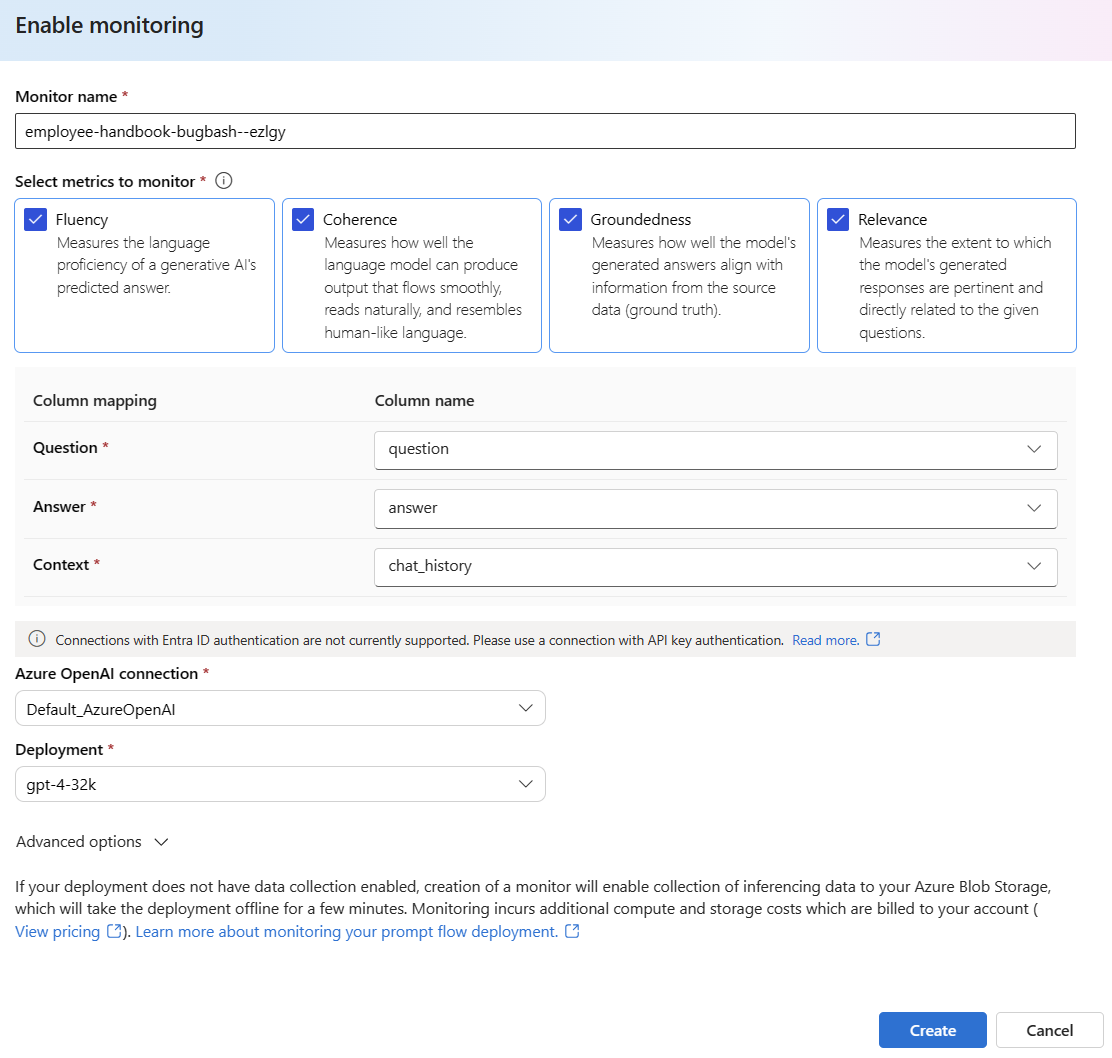
Task: Toggle the Groundedness metric checkbox
Action: [x=570, y=220]
